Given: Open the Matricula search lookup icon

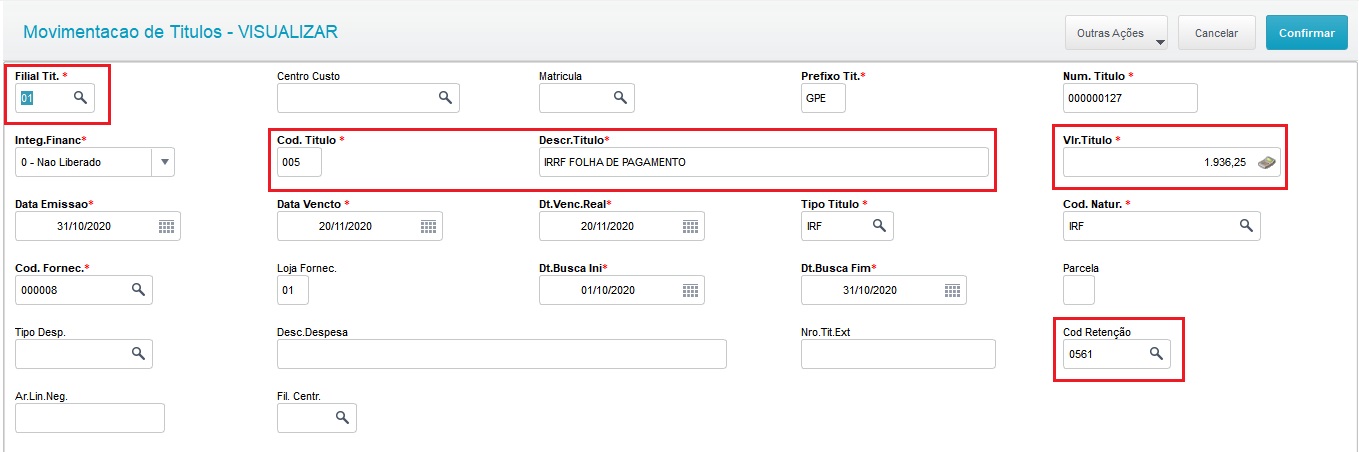Looking at the screenshot, I should pyautogui.click(x=620, y=98).
